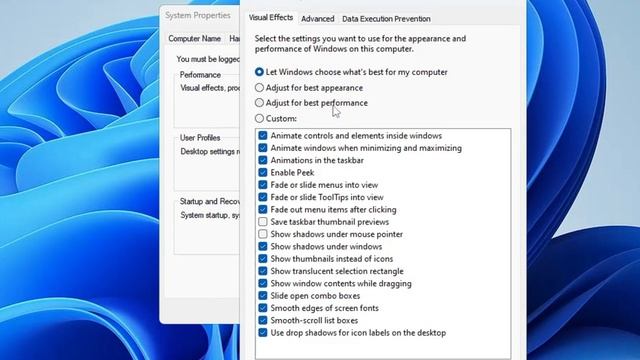Screen dimensions: 640x360
Task: Toggle 'Slide open combo boxes' checkbox
Action: (x=263, y=296)
